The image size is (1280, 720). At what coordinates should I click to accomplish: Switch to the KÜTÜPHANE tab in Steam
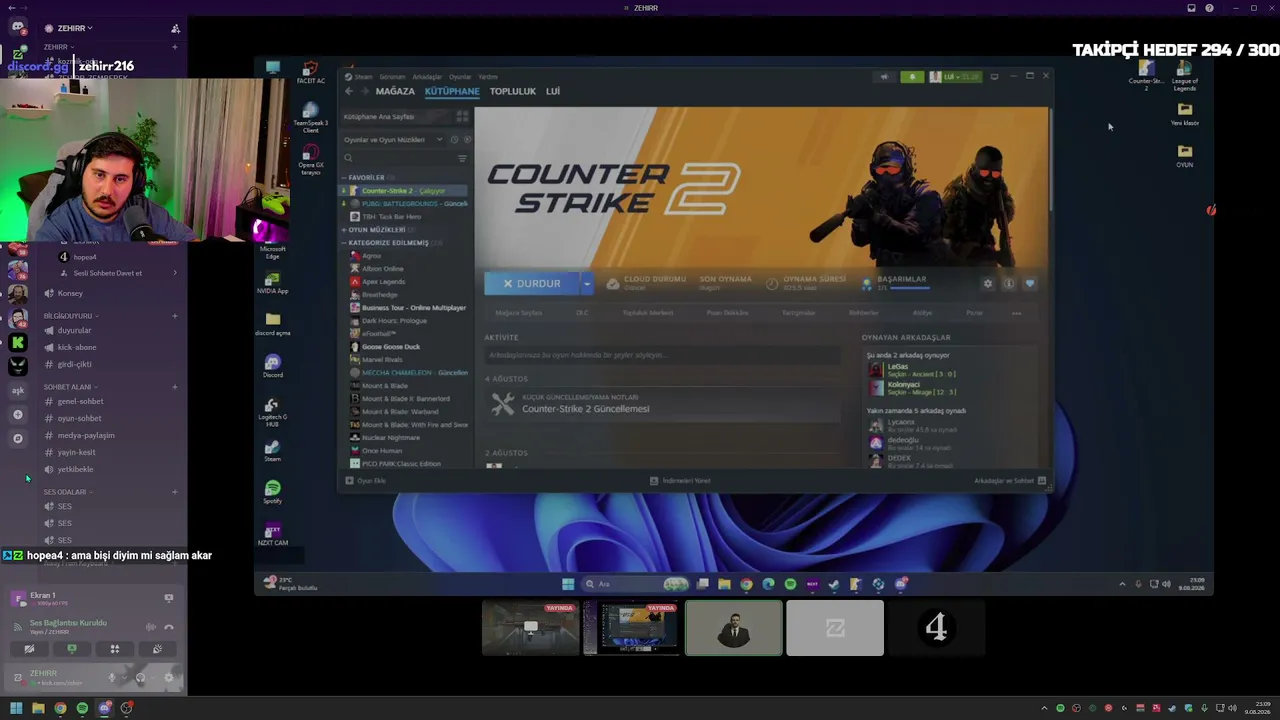coord(452,91)
